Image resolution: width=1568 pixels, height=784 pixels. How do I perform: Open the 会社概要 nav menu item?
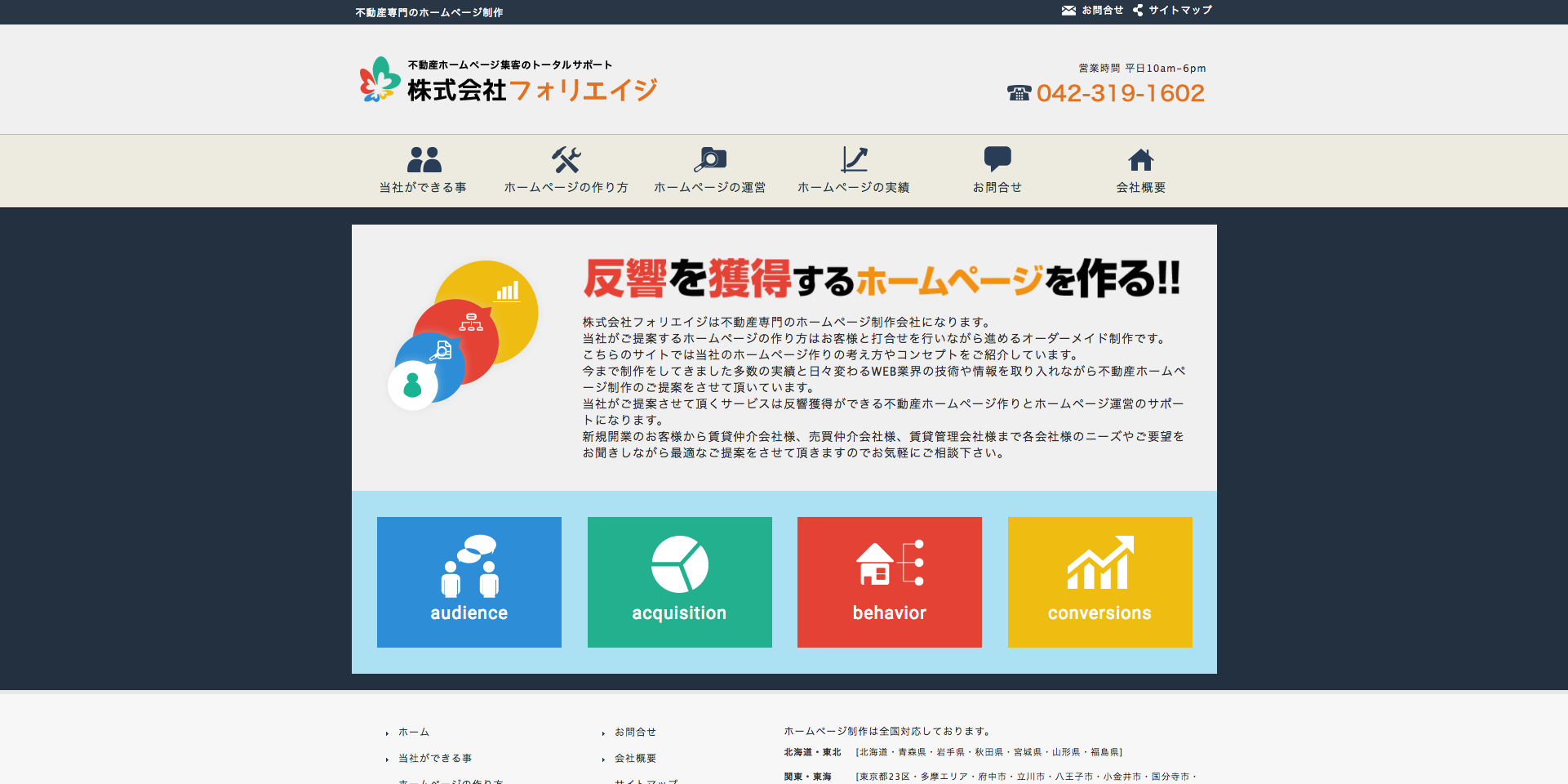tap(1140, 186)
